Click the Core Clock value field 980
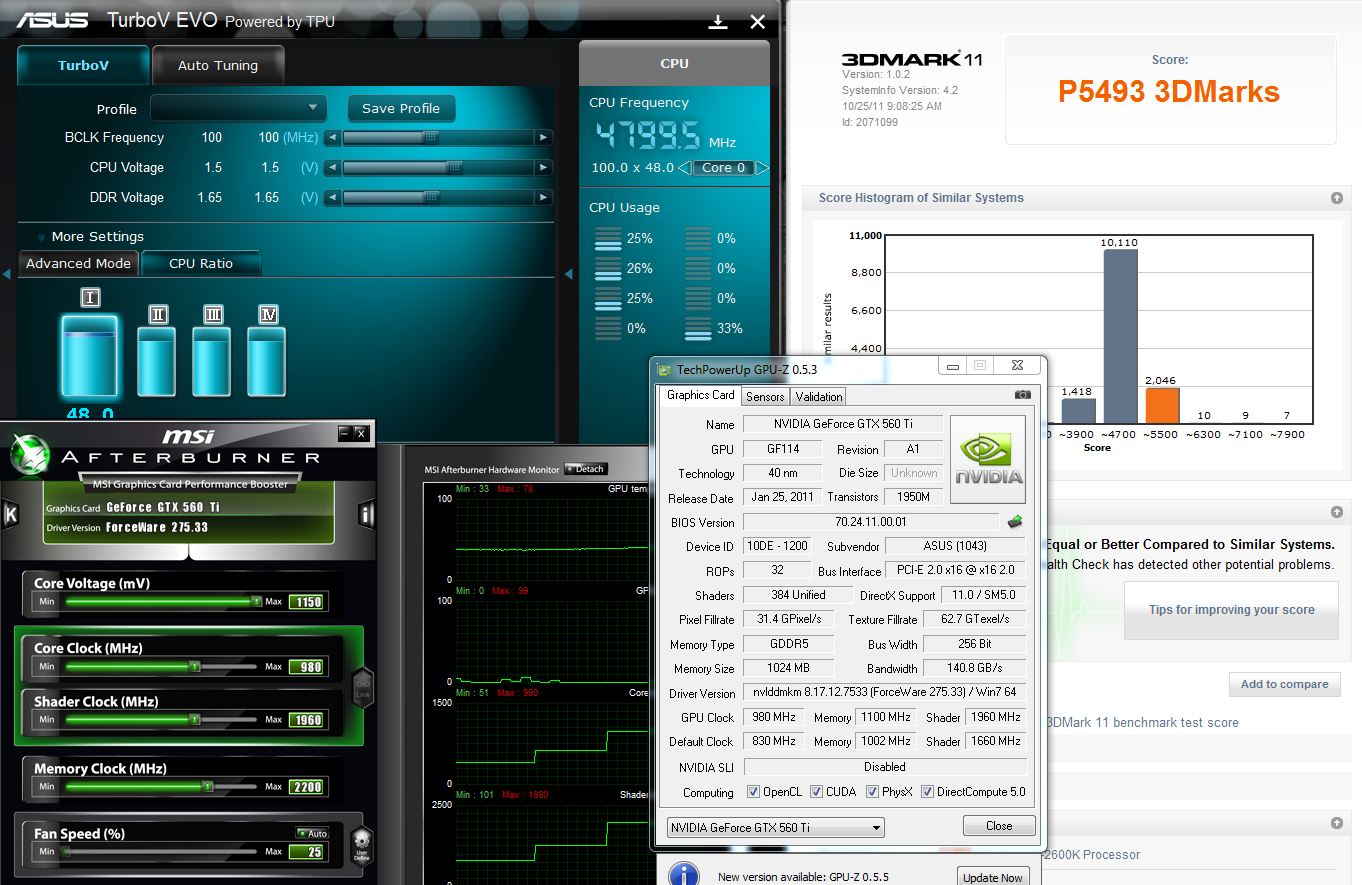The height and width of the screenshot is (885, 1362). (x=306, y=667)
